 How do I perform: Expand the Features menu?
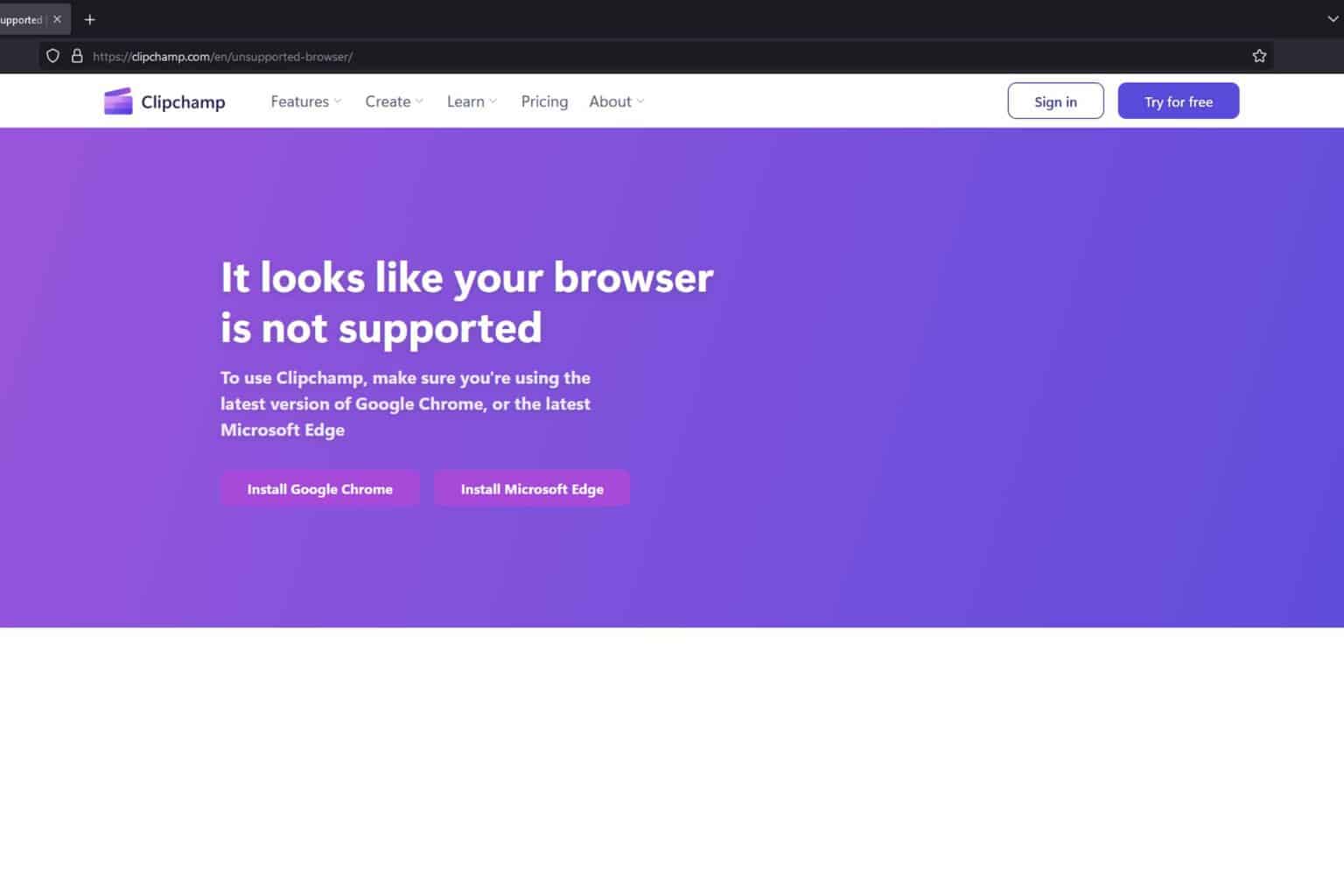(x=306, y=101)
